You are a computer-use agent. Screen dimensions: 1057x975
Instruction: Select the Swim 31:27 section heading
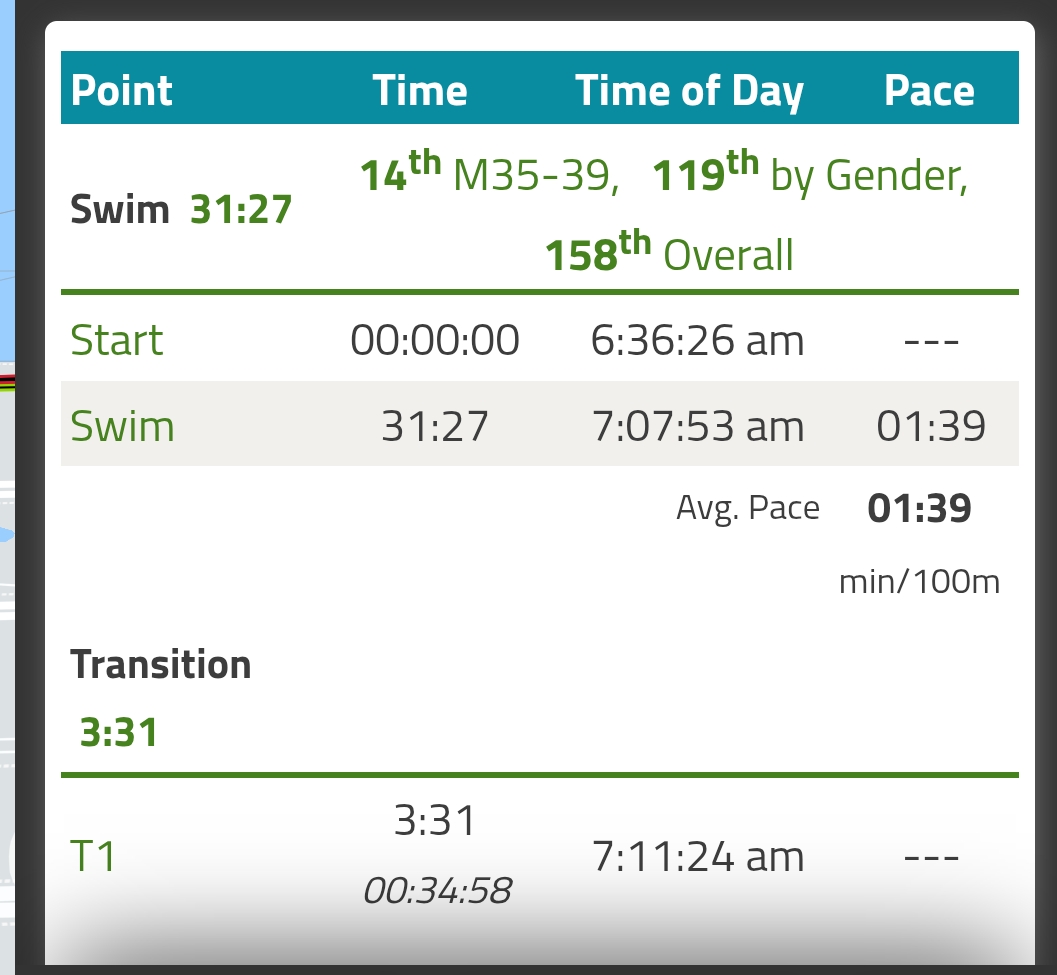(x=181, y=209)
